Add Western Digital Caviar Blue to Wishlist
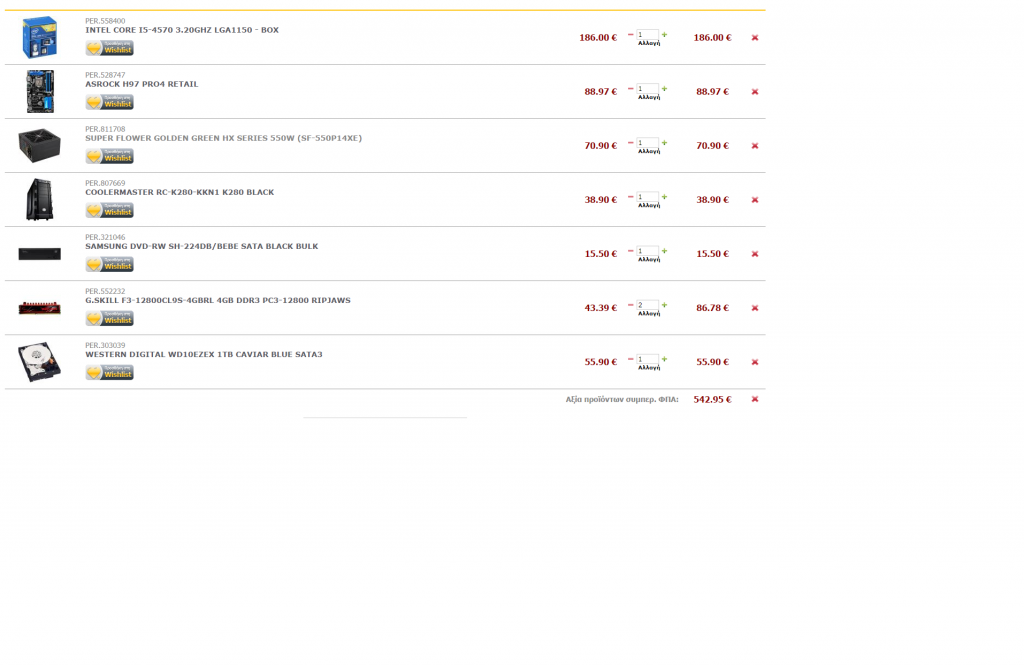The width and height of the screenshot is (1024, 665). tap(109, 372)
